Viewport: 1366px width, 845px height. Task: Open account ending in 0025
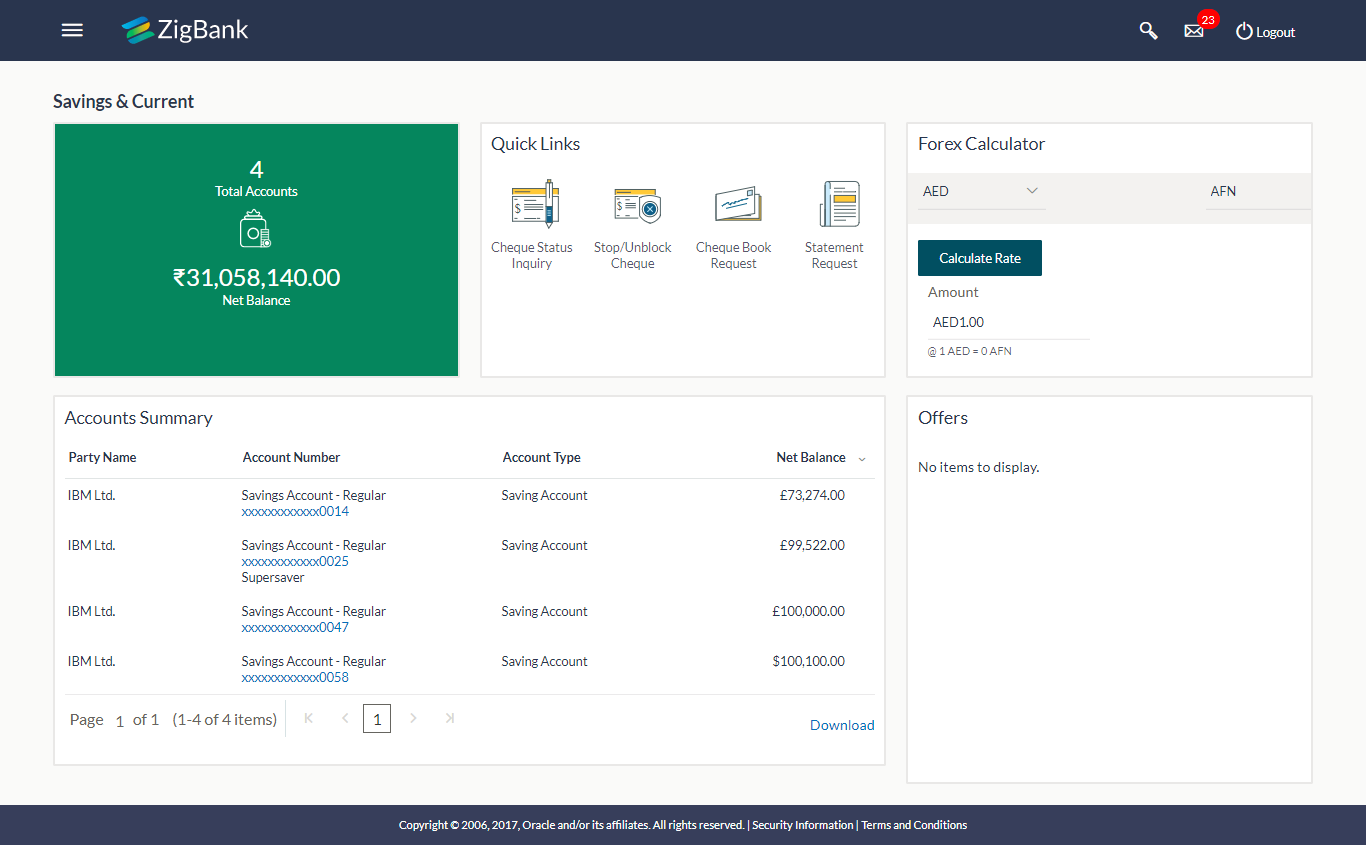(295, 561)
